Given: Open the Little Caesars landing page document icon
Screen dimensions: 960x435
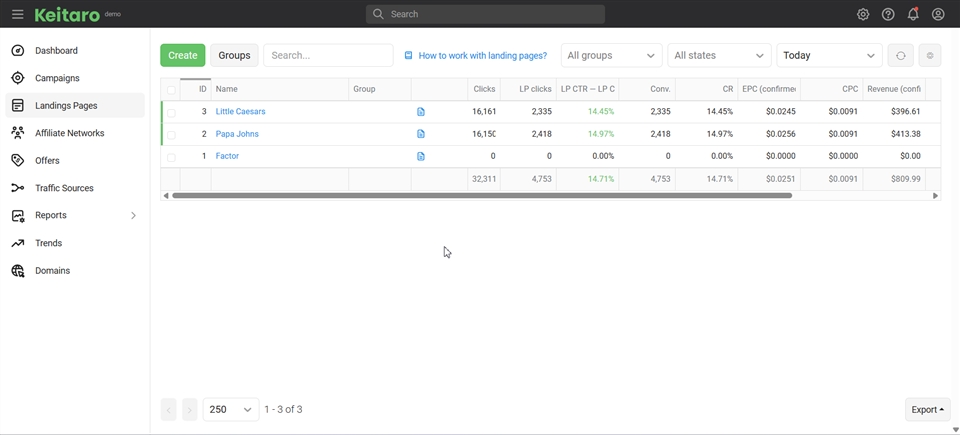Looking at the screenshot, I should tap(421, 112).
